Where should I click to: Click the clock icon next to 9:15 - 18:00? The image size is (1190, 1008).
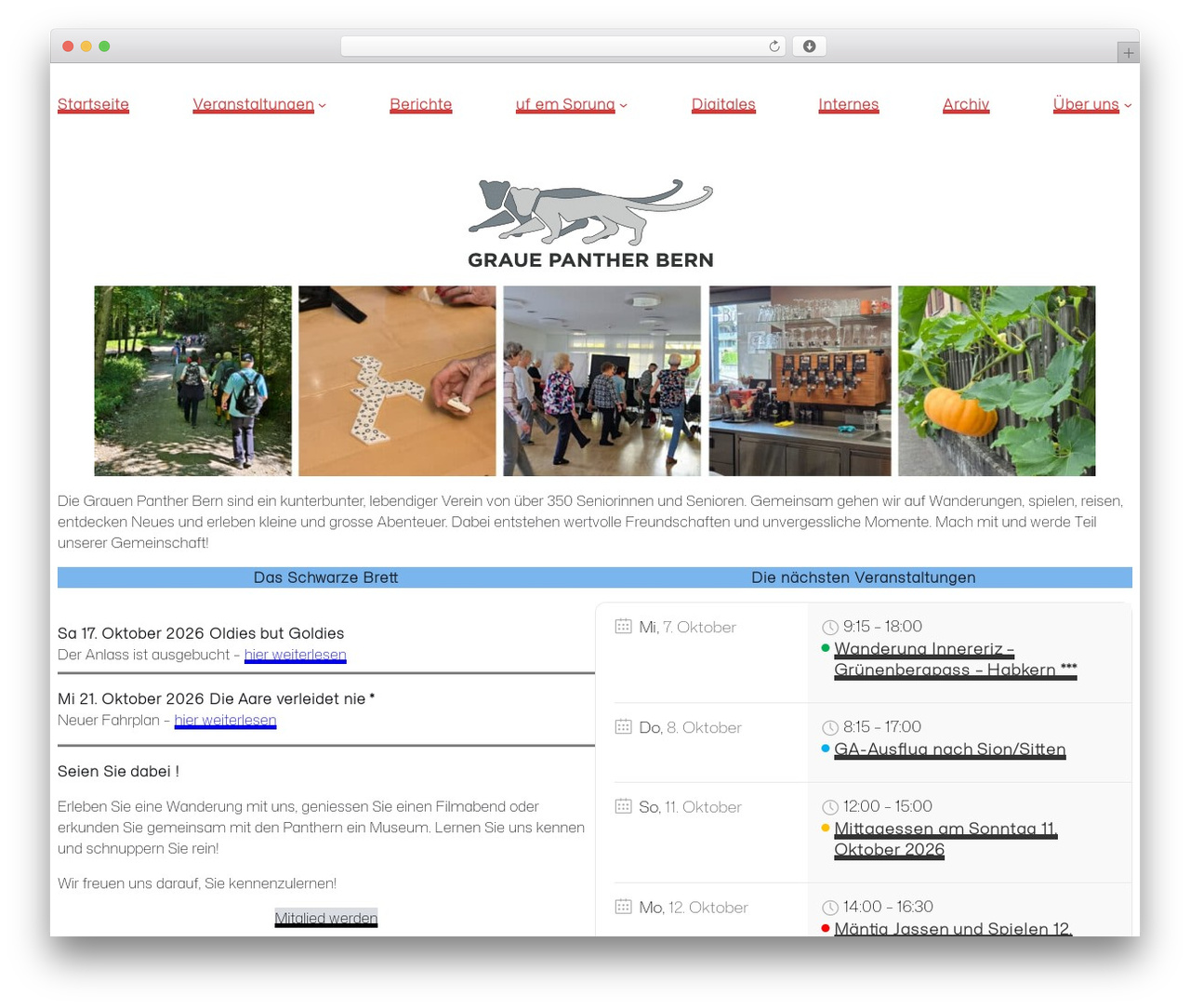tap(830, 628)
